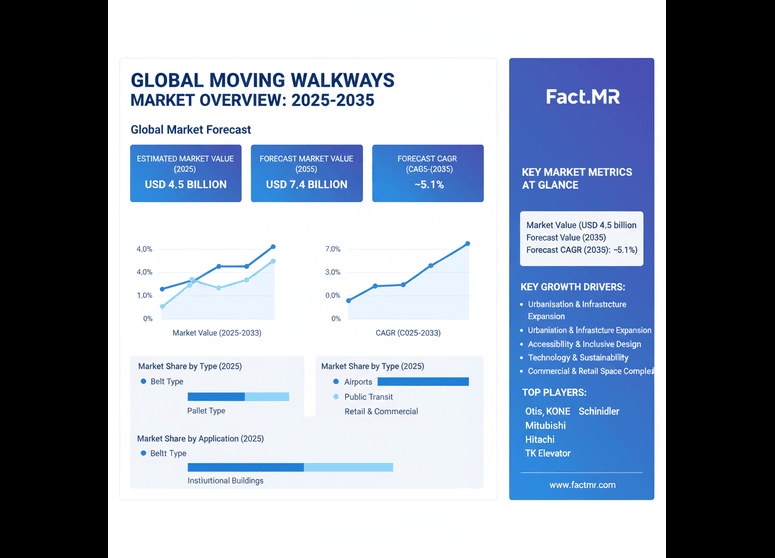Click the Market Value (2025-2033) line chart
The image size is (775, 558).
pos(217,283)
